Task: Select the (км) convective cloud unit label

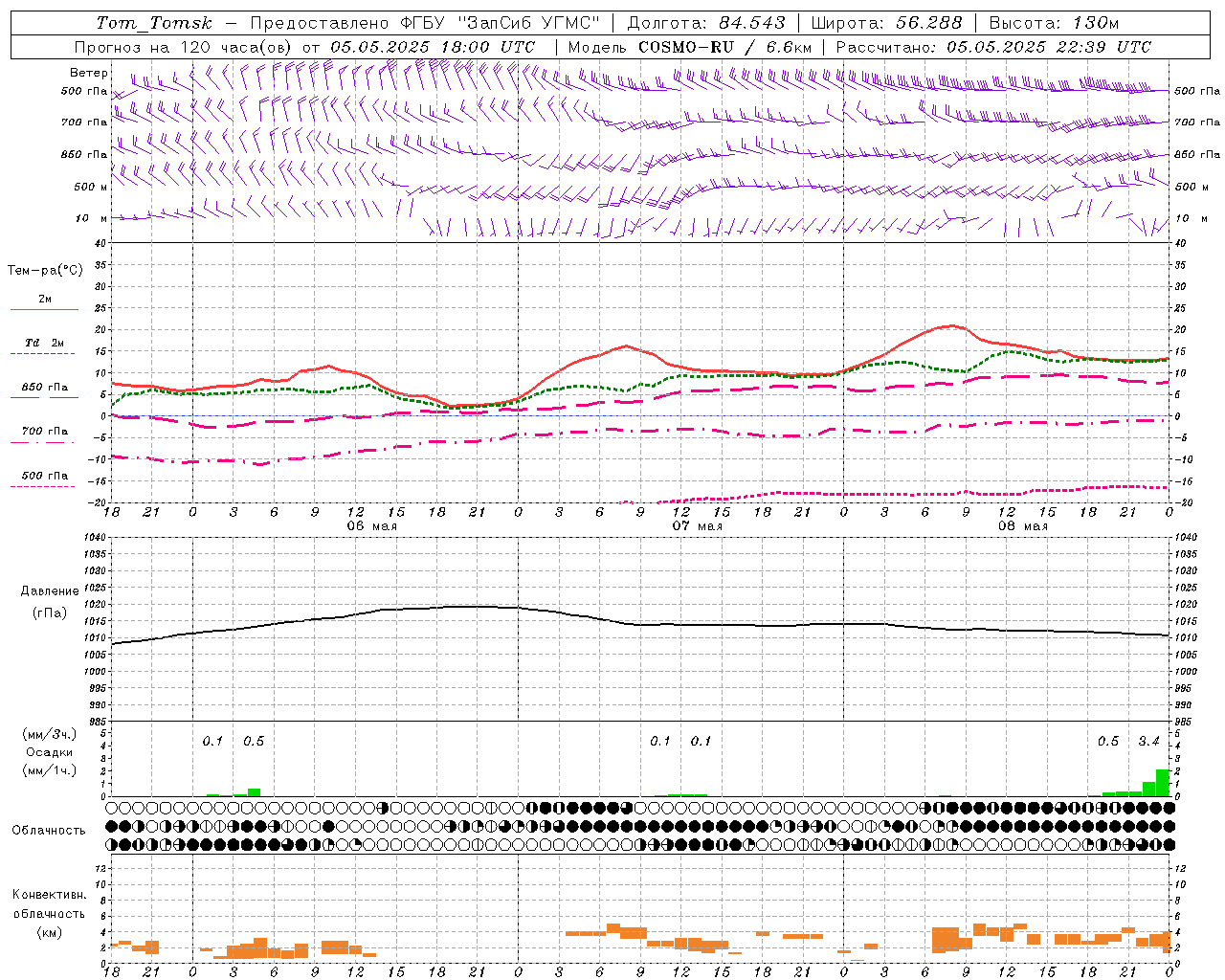Action: pos(50,932)
